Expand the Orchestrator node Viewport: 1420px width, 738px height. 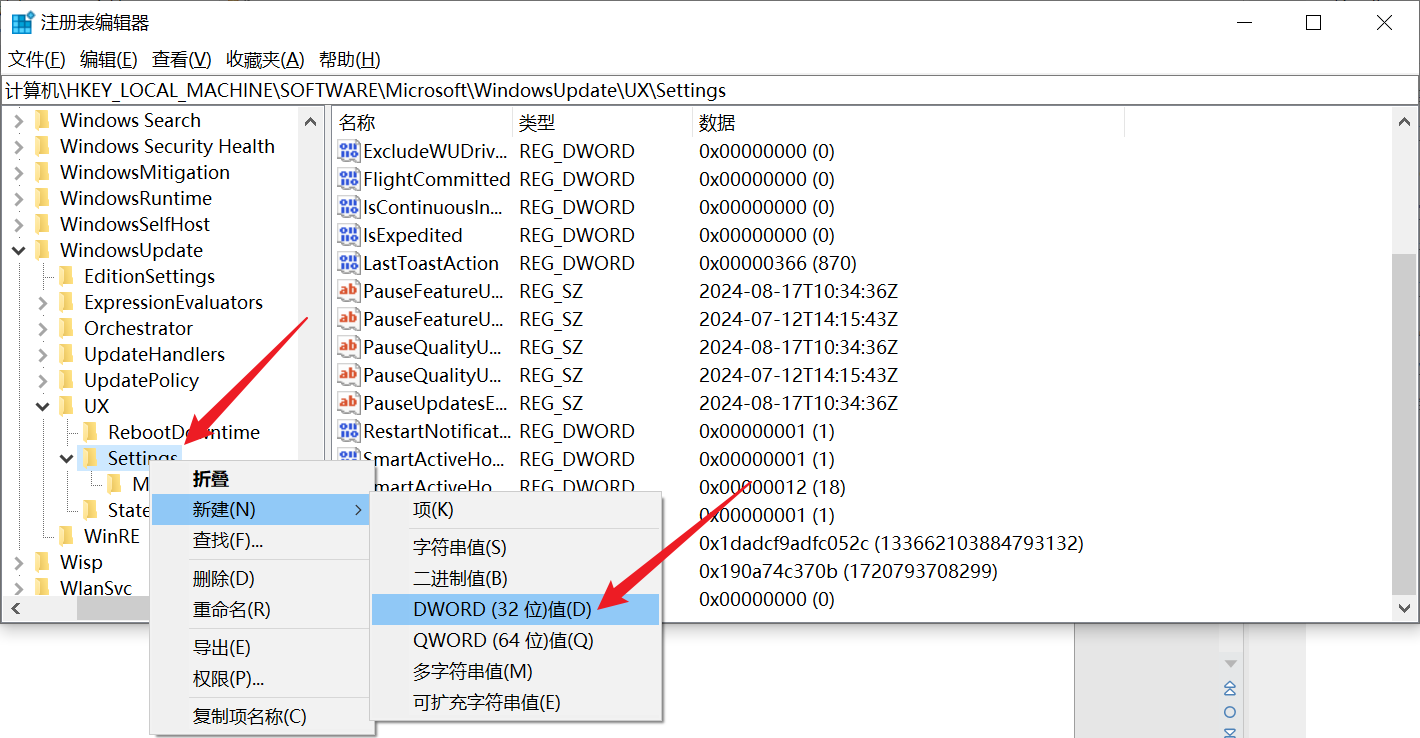(x=42, y=328)
